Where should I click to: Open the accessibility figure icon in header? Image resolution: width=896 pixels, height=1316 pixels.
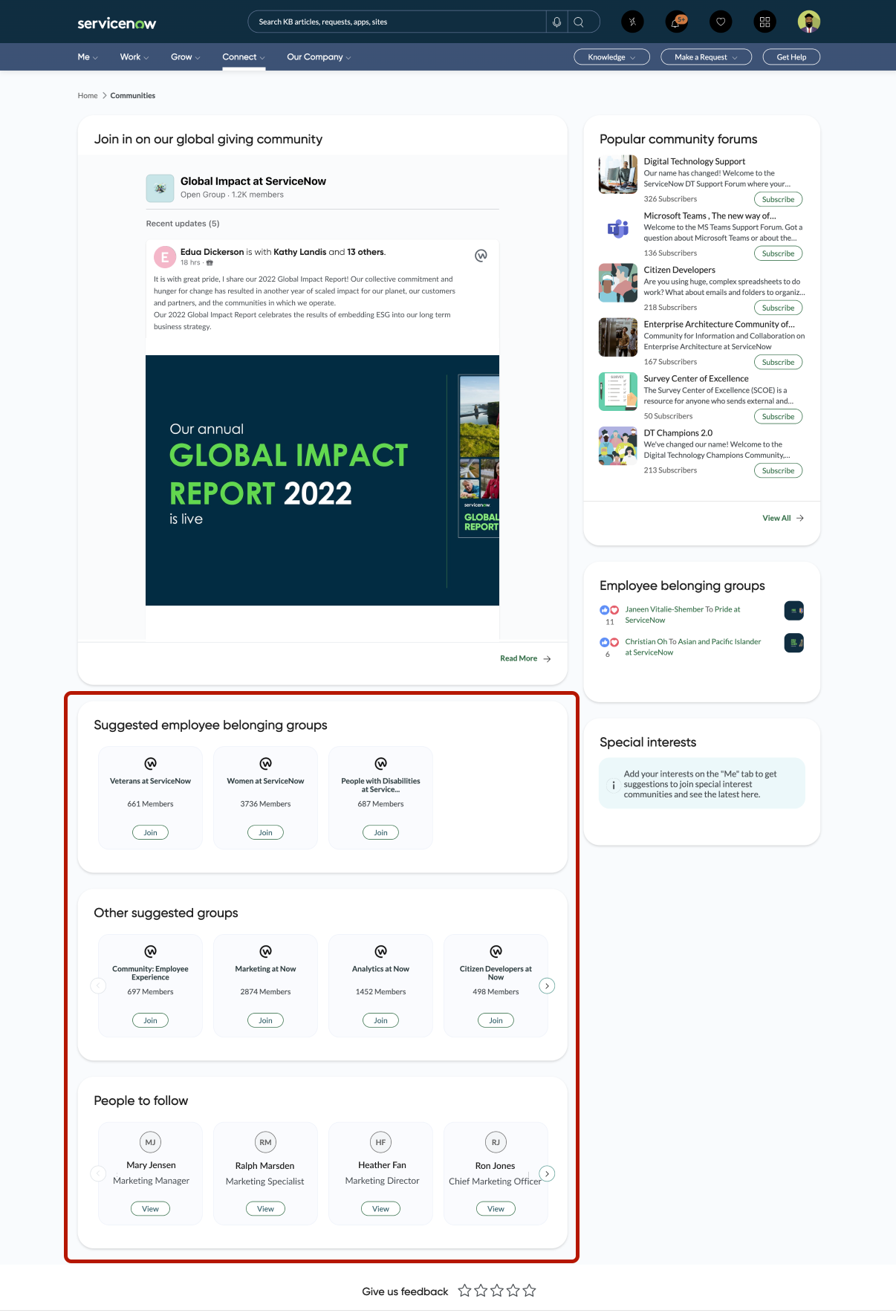click(x=632, y=22)
